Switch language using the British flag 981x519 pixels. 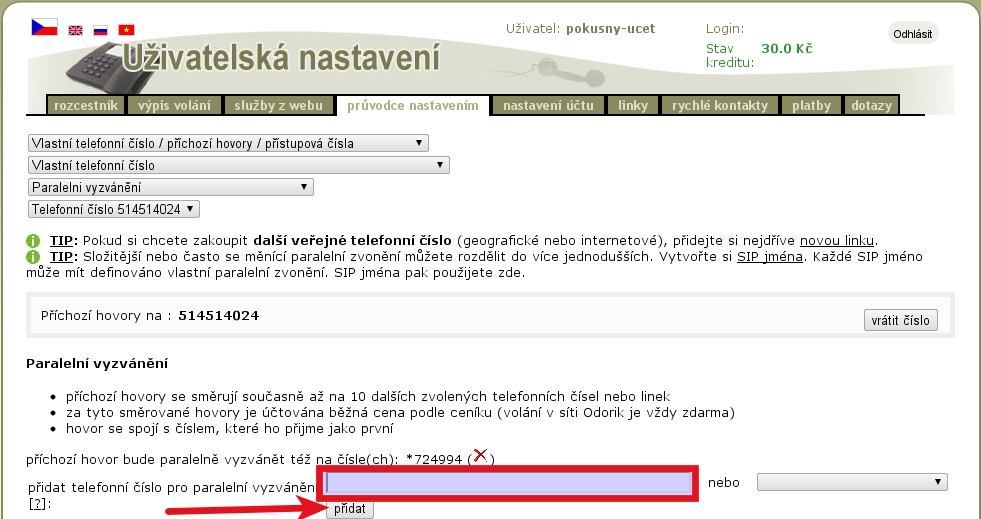point(76,30)
